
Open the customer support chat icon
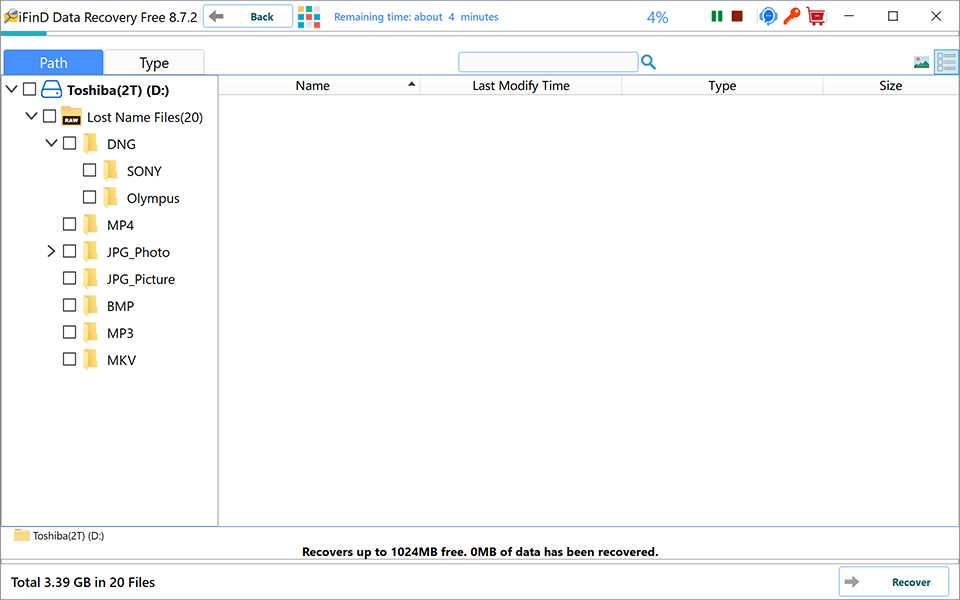pyautogui.click(x=768, y=17)
